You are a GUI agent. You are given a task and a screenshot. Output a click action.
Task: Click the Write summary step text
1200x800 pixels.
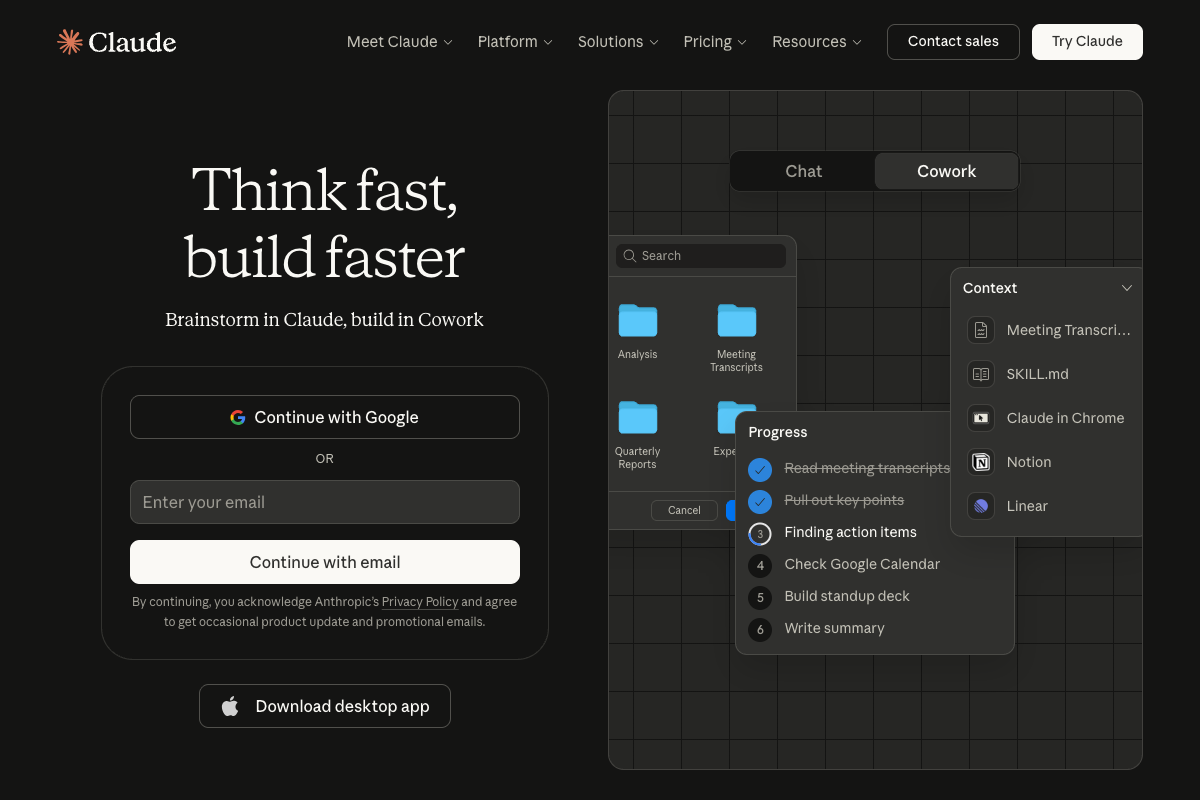[x=834, y=628]
